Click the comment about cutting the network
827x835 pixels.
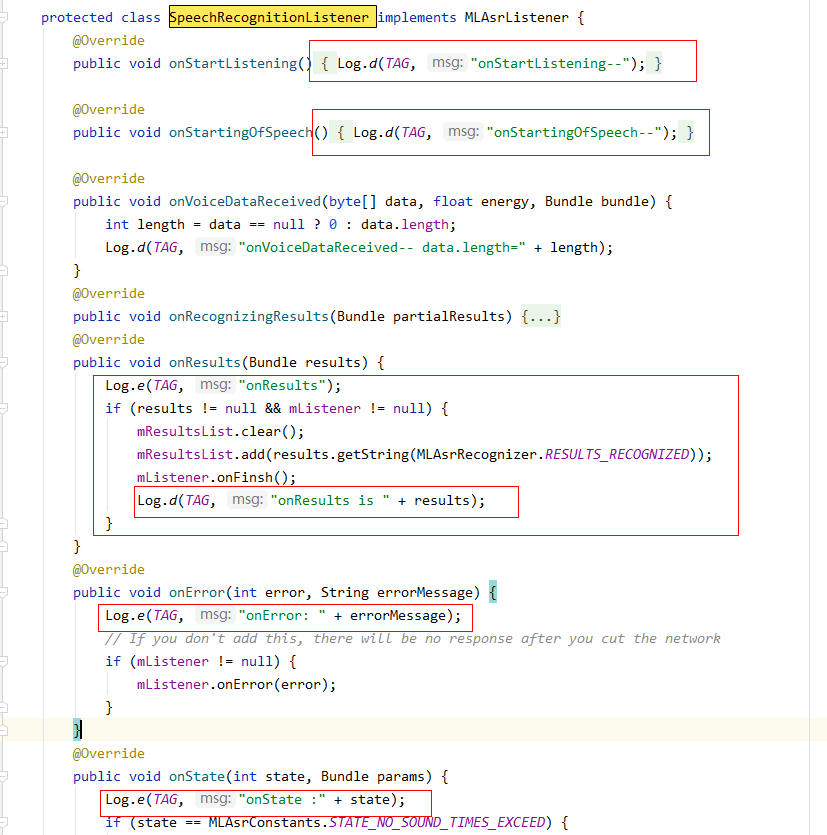(x=413, y=638)
